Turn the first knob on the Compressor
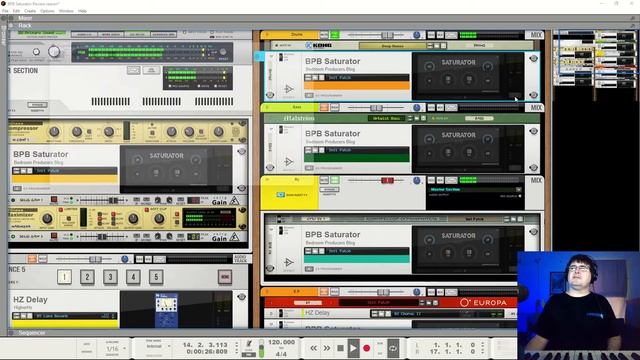640x360 pixels. tap(54, 131)
